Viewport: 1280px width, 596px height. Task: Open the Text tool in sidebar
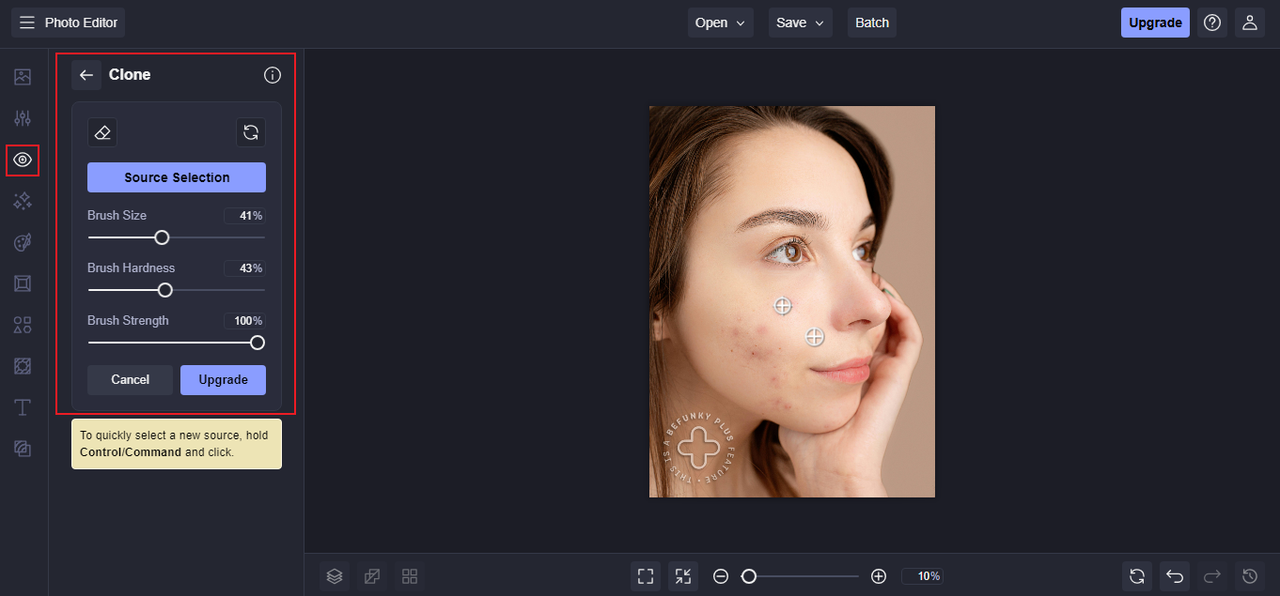pyautogui.click(x=22, y=407)
